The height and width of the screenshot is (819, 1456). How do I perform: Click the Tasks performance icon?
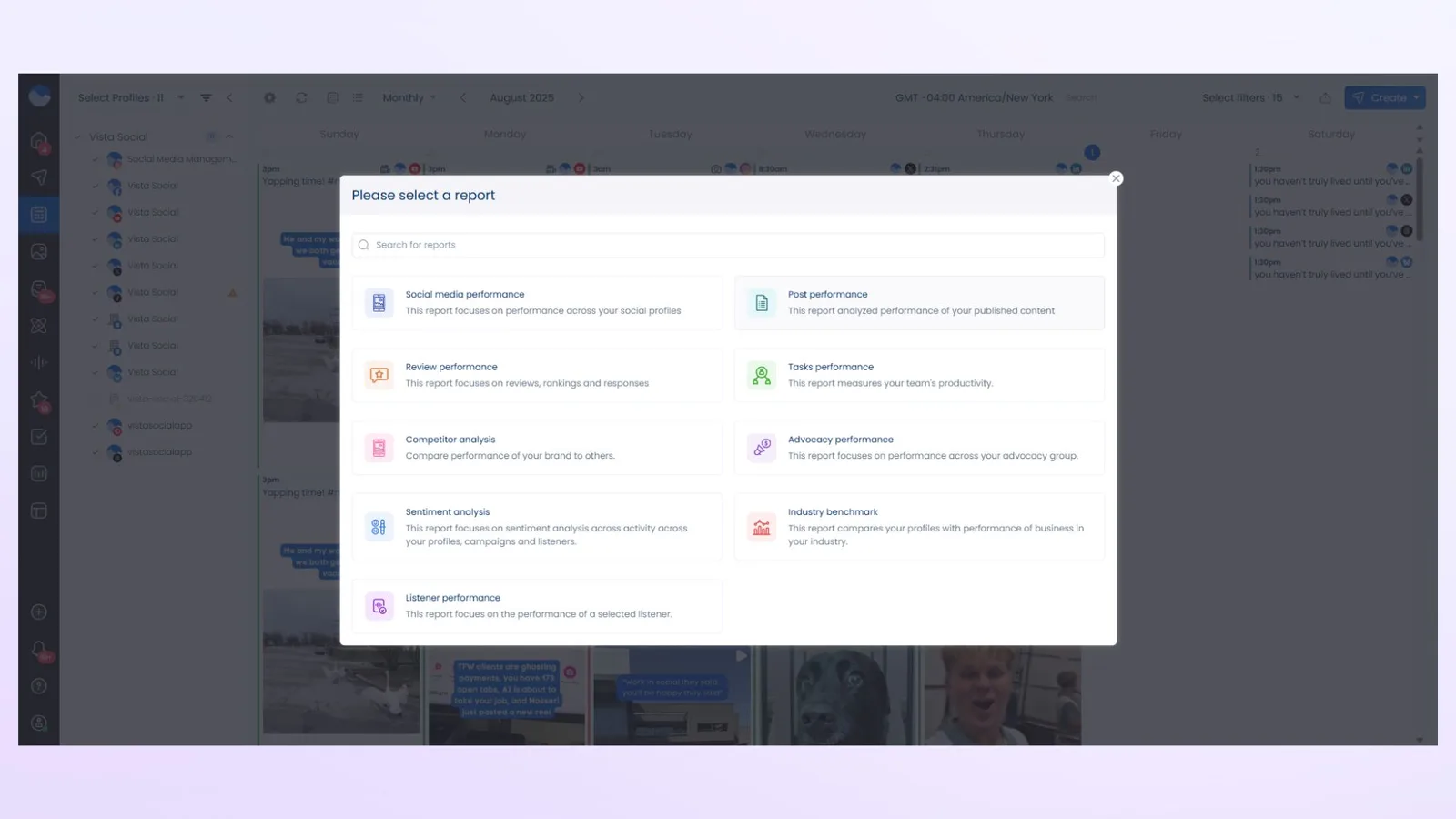(x=762, y=375)
